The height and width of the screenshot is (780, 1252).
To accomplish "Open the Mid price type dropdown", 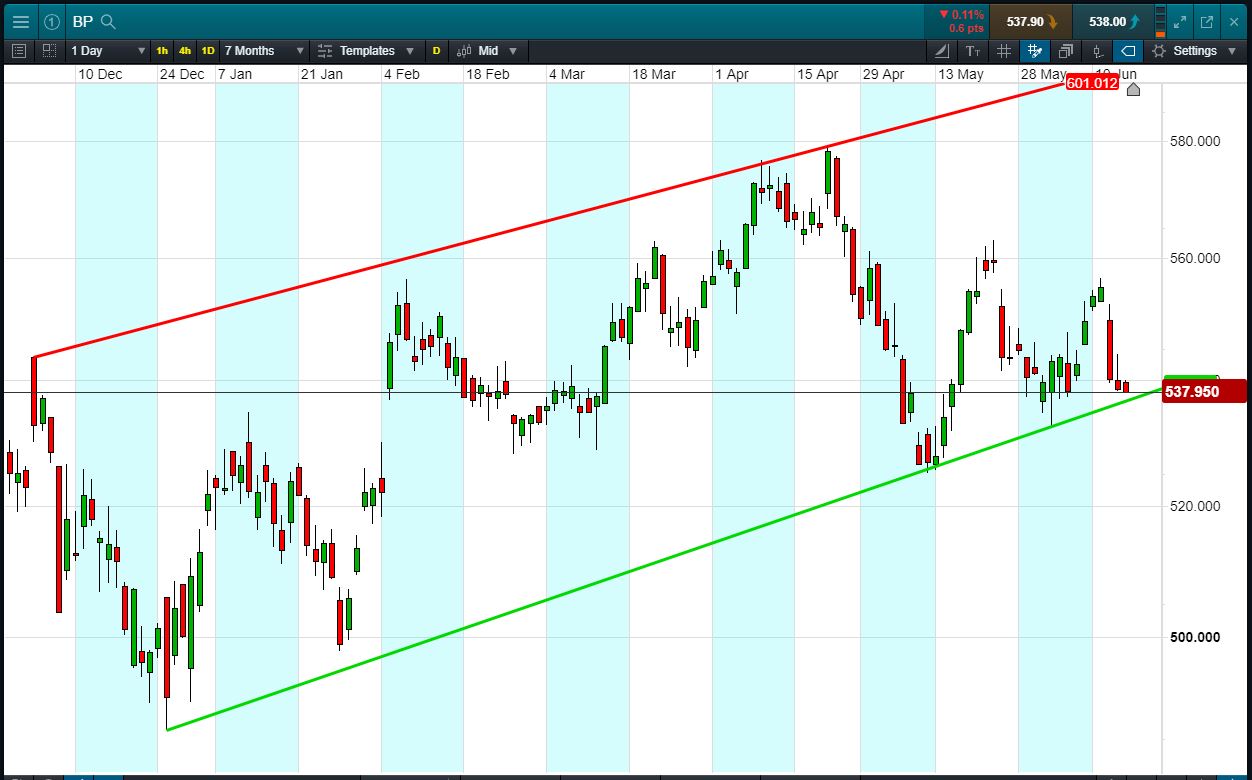I will (x=488, y=50).
